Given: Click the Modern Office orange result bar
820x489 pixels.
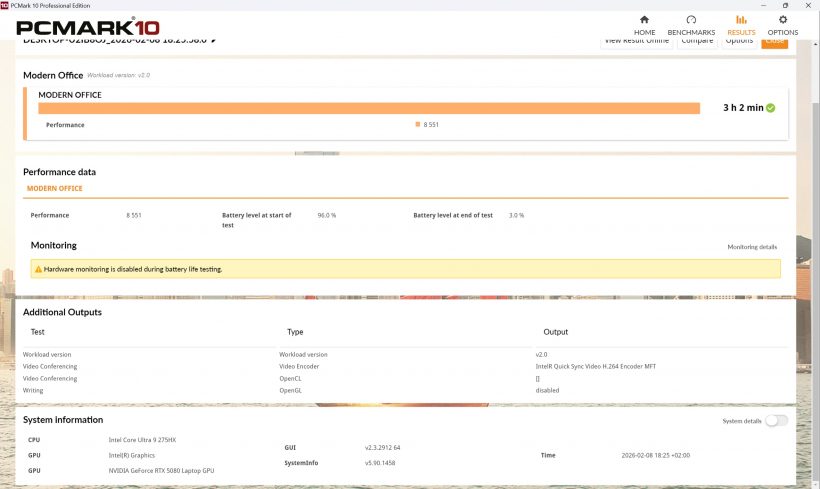Looking at the screenshot, I should (x=369, y=108).
